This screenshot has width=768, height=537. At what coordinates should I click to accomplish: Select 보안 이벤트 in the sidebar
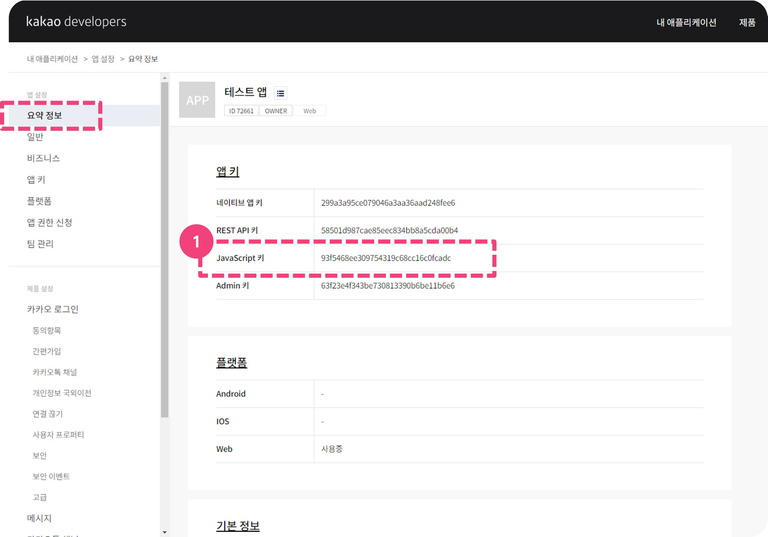point(51,476)
